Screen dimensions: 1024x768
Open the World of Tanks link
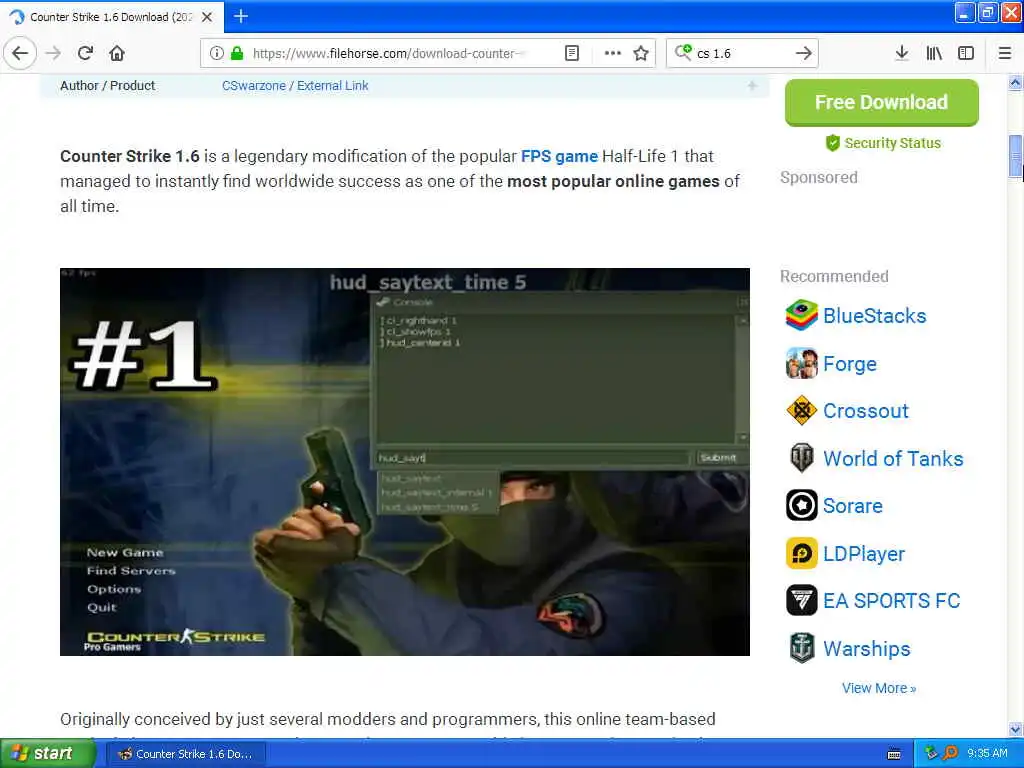point(893,458)
